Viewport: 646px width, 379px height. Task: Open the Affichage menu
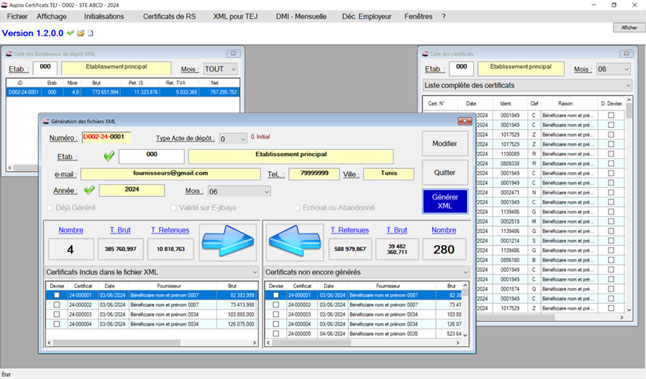51,16
